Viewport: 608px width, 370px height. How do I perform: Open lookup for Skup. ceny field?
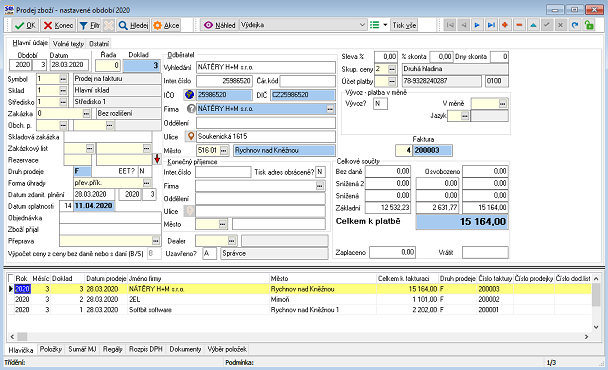(x=392, y=69)
